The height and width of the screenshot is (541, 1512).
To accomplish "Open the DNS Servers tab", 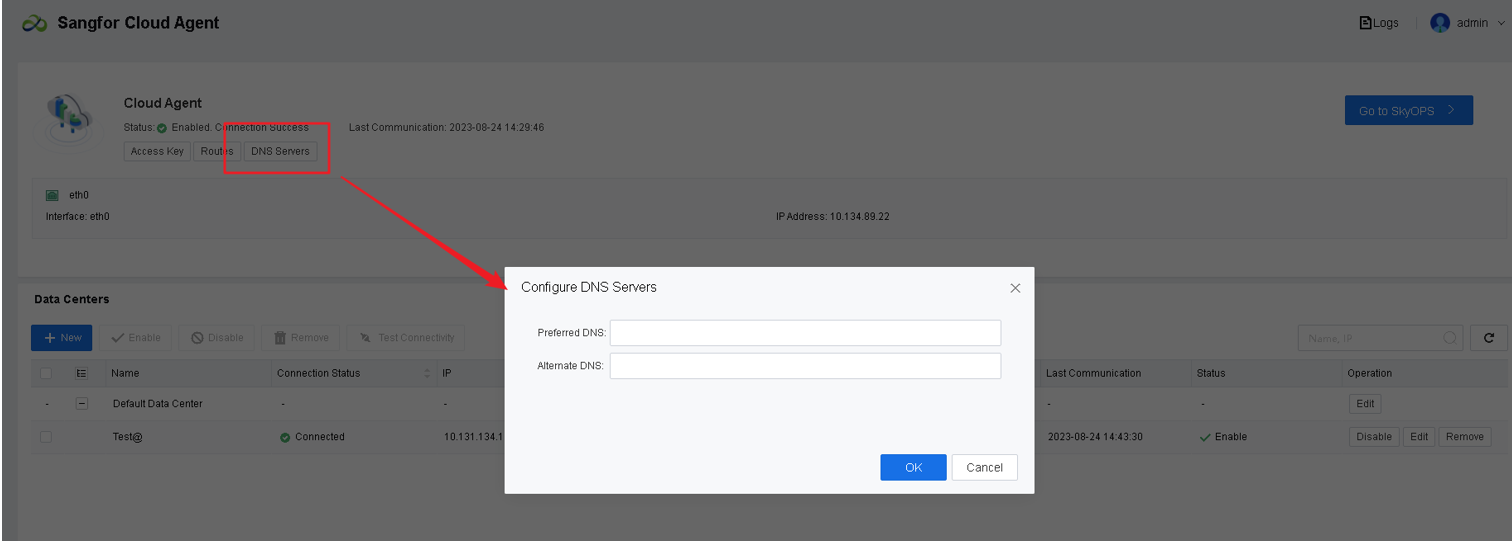I will point(280,151).
